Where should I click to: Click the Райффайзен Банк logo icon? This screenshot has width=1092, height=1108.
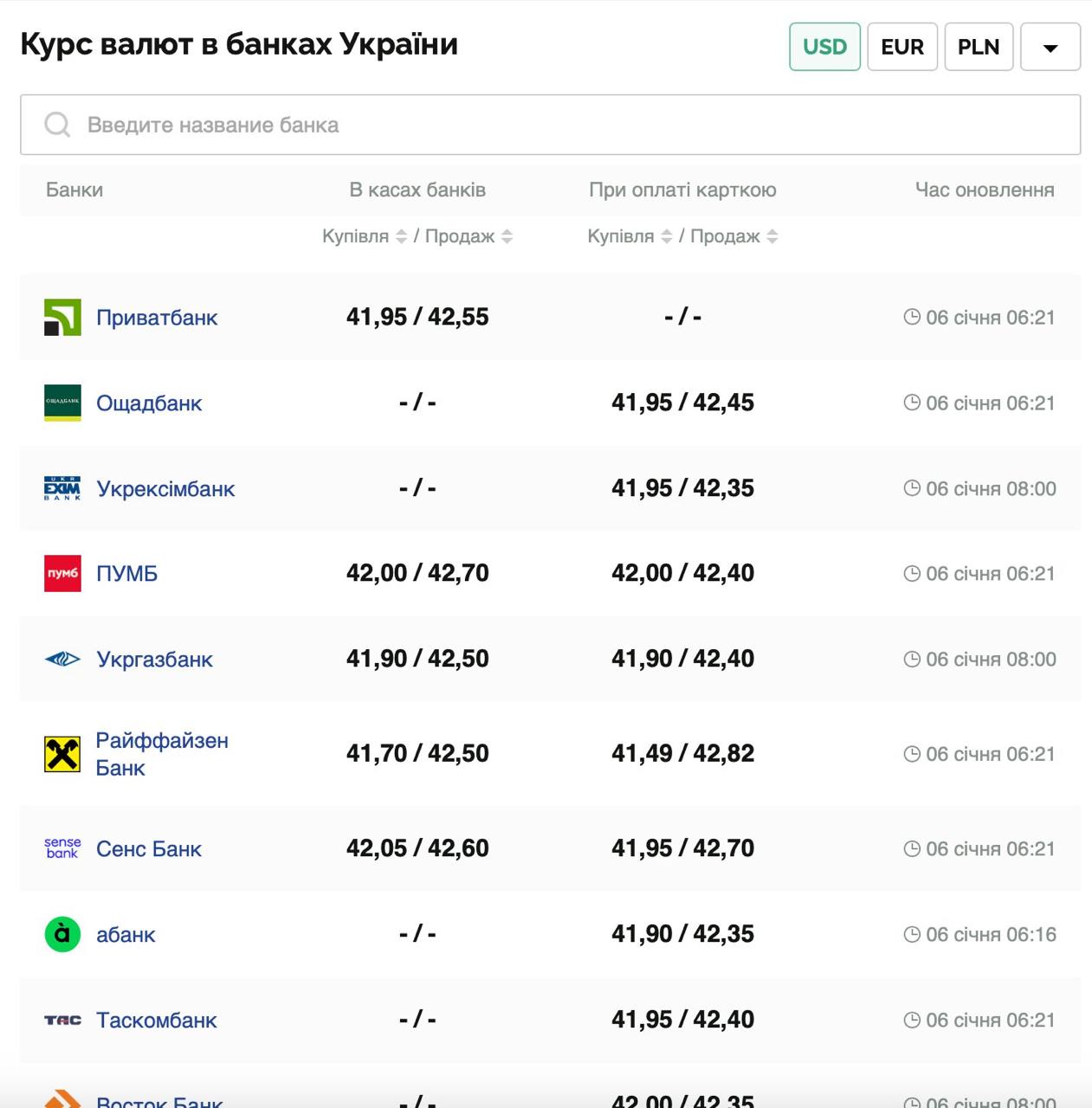62,754
